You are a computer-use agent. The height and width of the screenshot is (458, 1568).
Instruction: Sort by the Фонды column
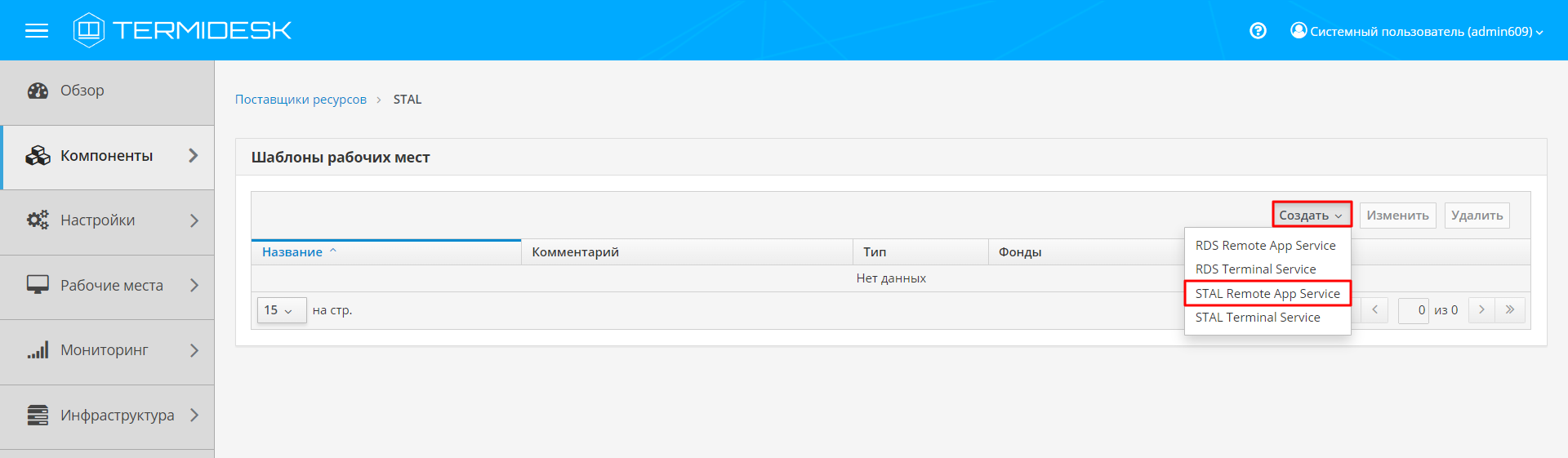click(x=1019, y=252)
